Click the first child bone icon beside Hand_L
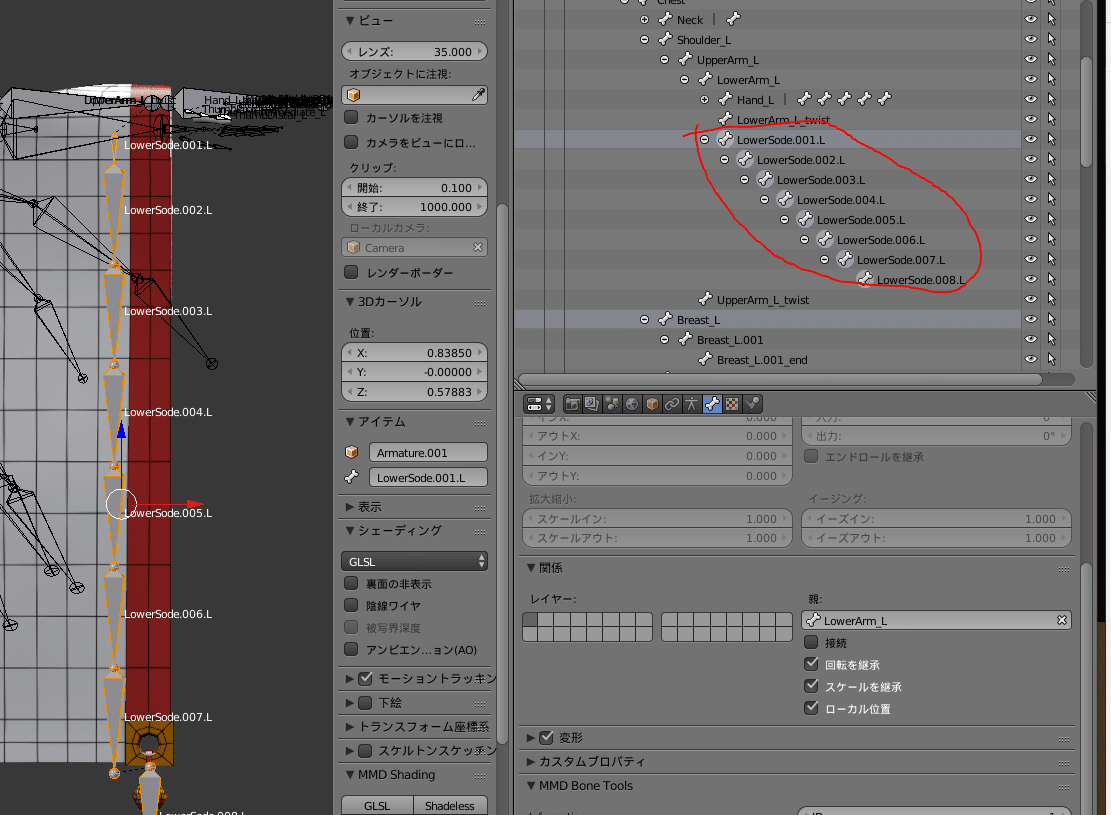1111x815 pixels. pos(804,99)
